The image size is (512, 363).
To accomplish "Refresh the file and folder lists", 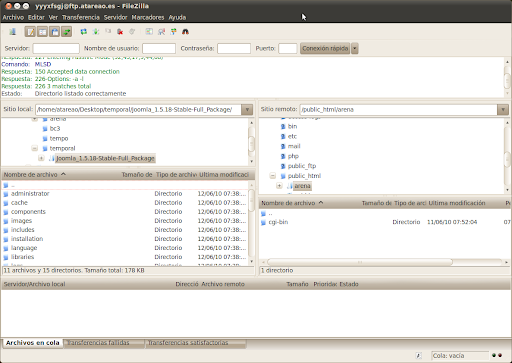I will point(84,32).
